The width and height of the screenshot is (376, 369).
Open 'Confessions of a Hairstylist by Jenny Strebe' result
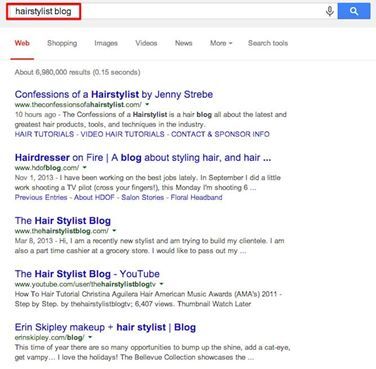click(x=114, y=94)
